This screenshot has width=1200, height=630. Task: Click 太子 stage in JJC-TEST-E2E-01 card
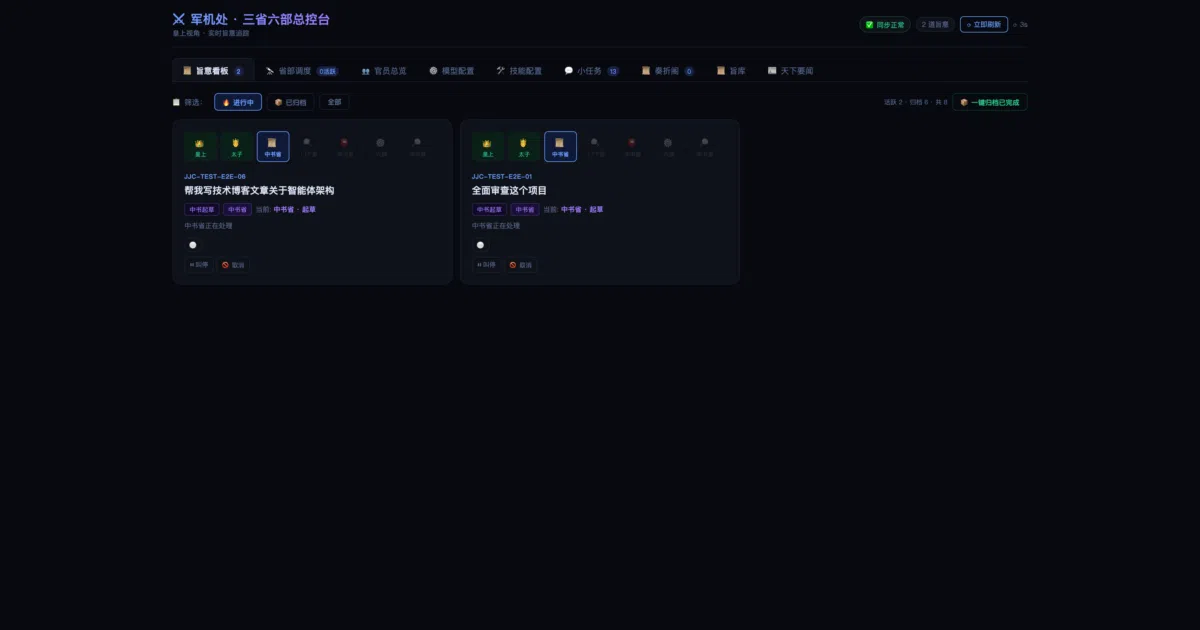[x=524, y=147]
